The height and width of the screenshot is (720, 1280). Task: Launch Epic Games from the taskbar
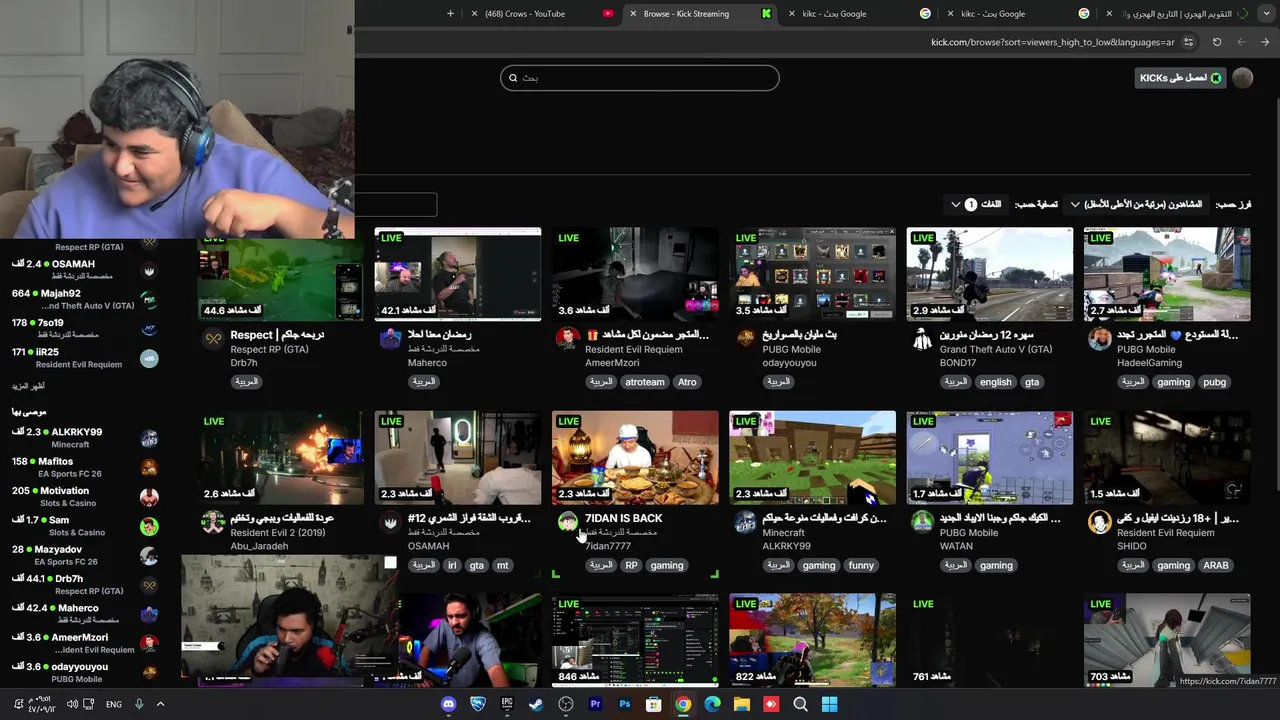coord(507,704)
